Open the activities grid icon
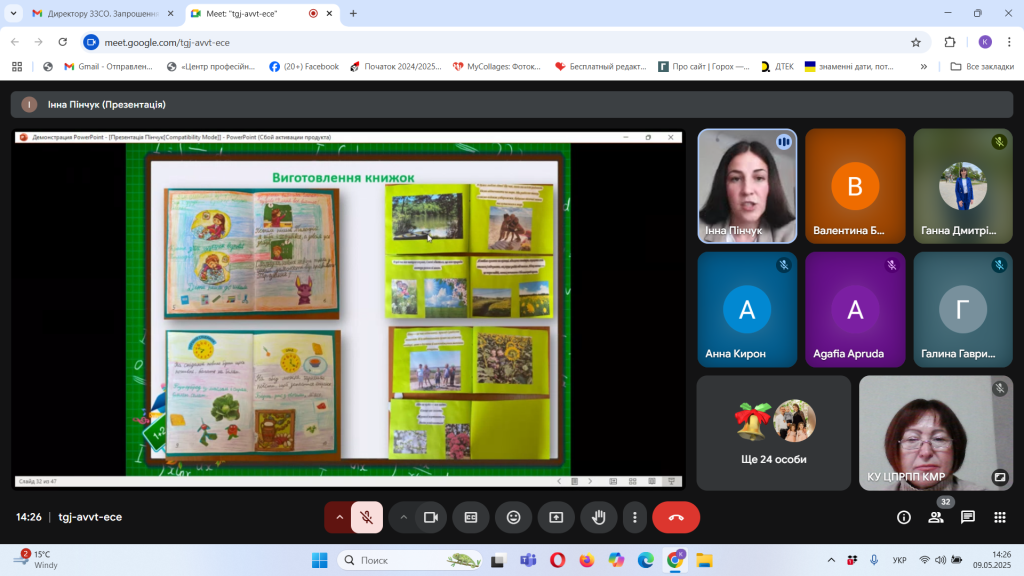 click(1000, 517)
